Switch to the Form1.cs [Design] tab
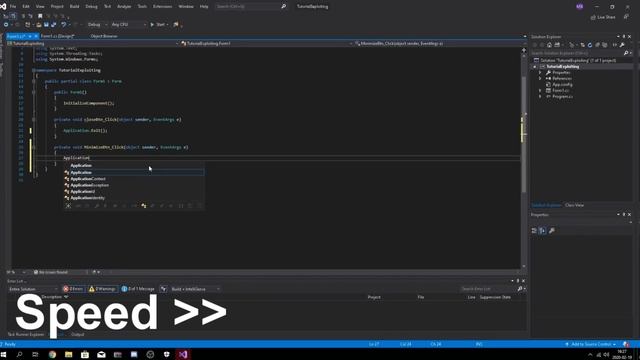Image resolution: width=640 pixels, height=360 pixels. pyautogui.click(x=58, y=36)
